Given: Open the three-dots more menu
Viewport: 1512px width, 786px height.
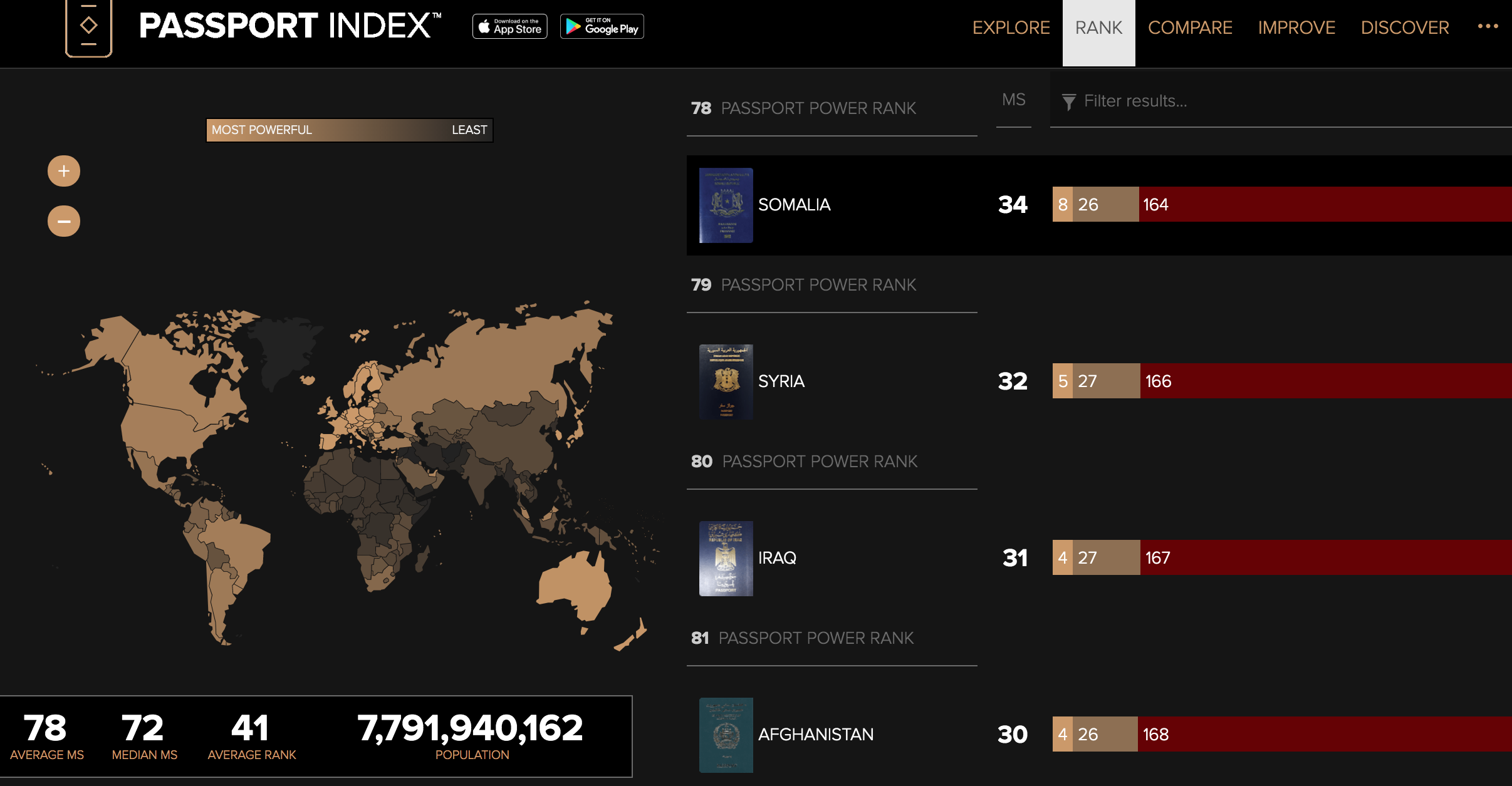Looking at the screenshot, I should click(x=1488, y=26).
